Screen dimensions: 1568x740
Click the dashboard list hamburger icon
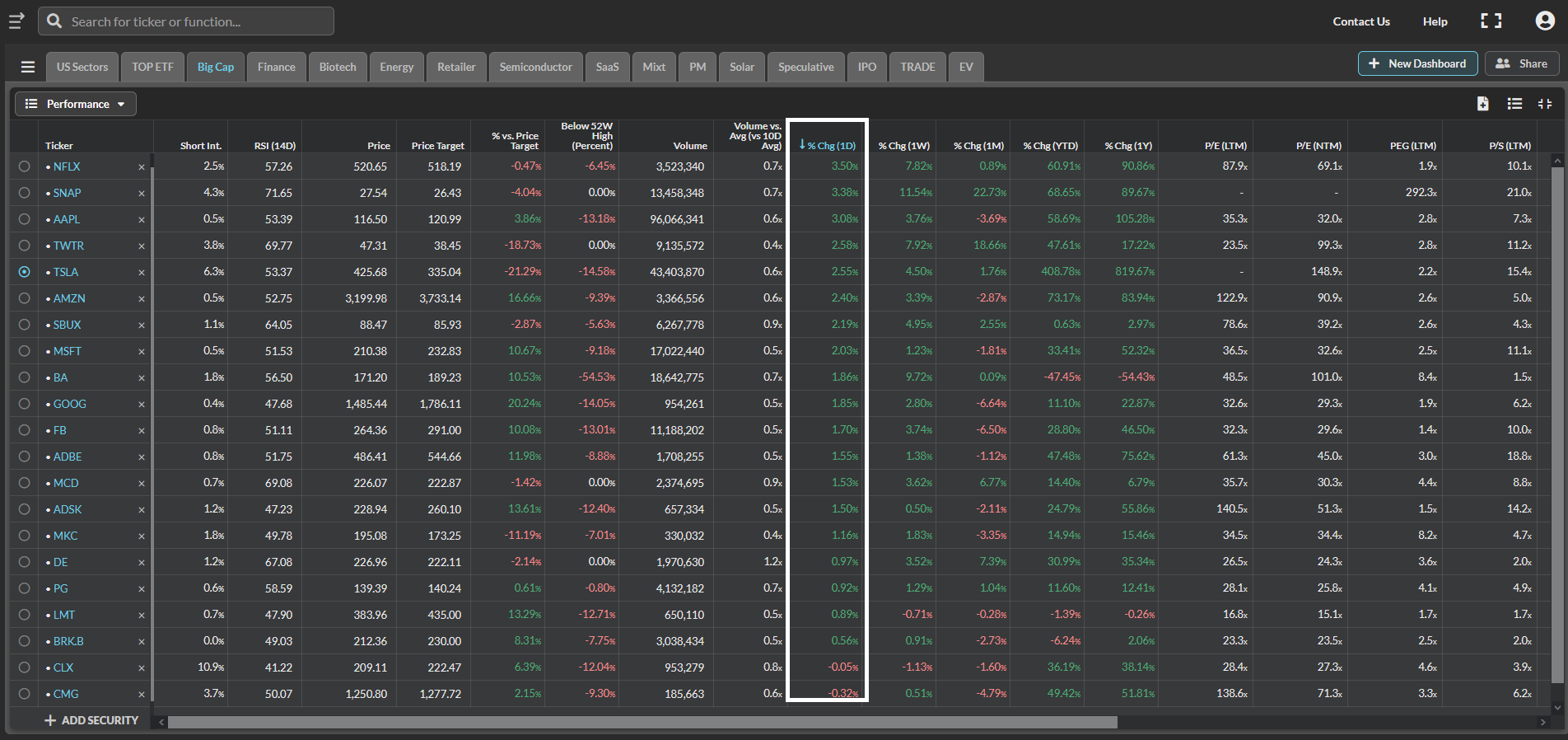[x=28, y=67]
